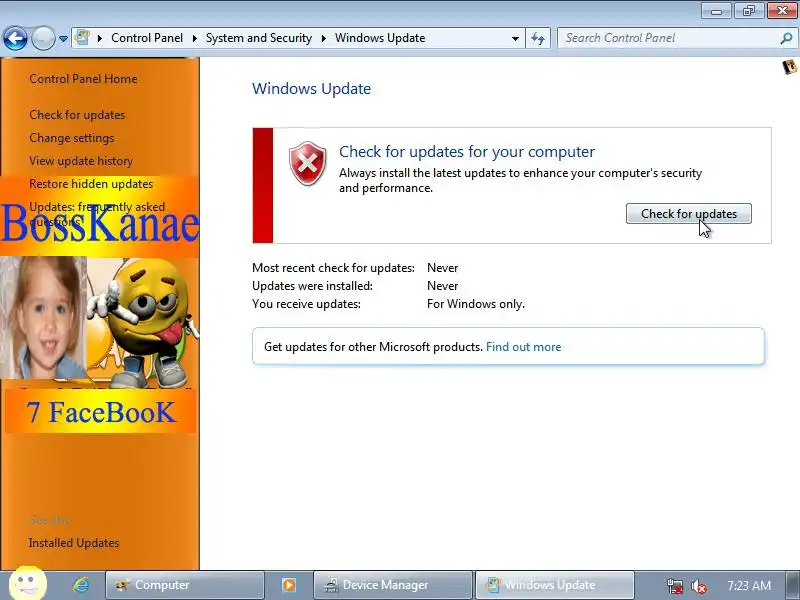Open Control Panel Home link
This screenshot has width=800, height=600.
point(83,79)
